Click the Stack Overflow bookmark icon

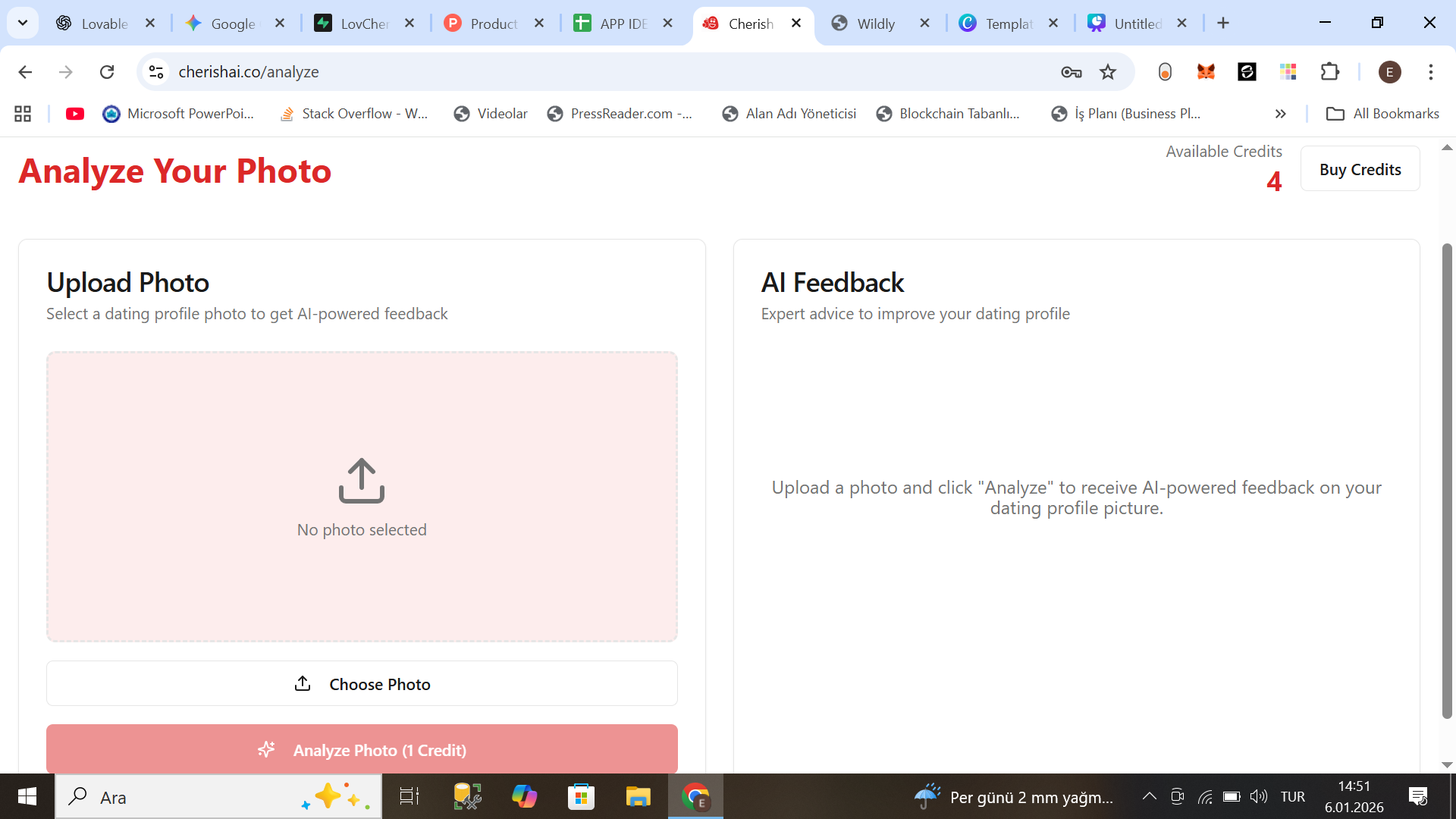[x=287, y=114]
